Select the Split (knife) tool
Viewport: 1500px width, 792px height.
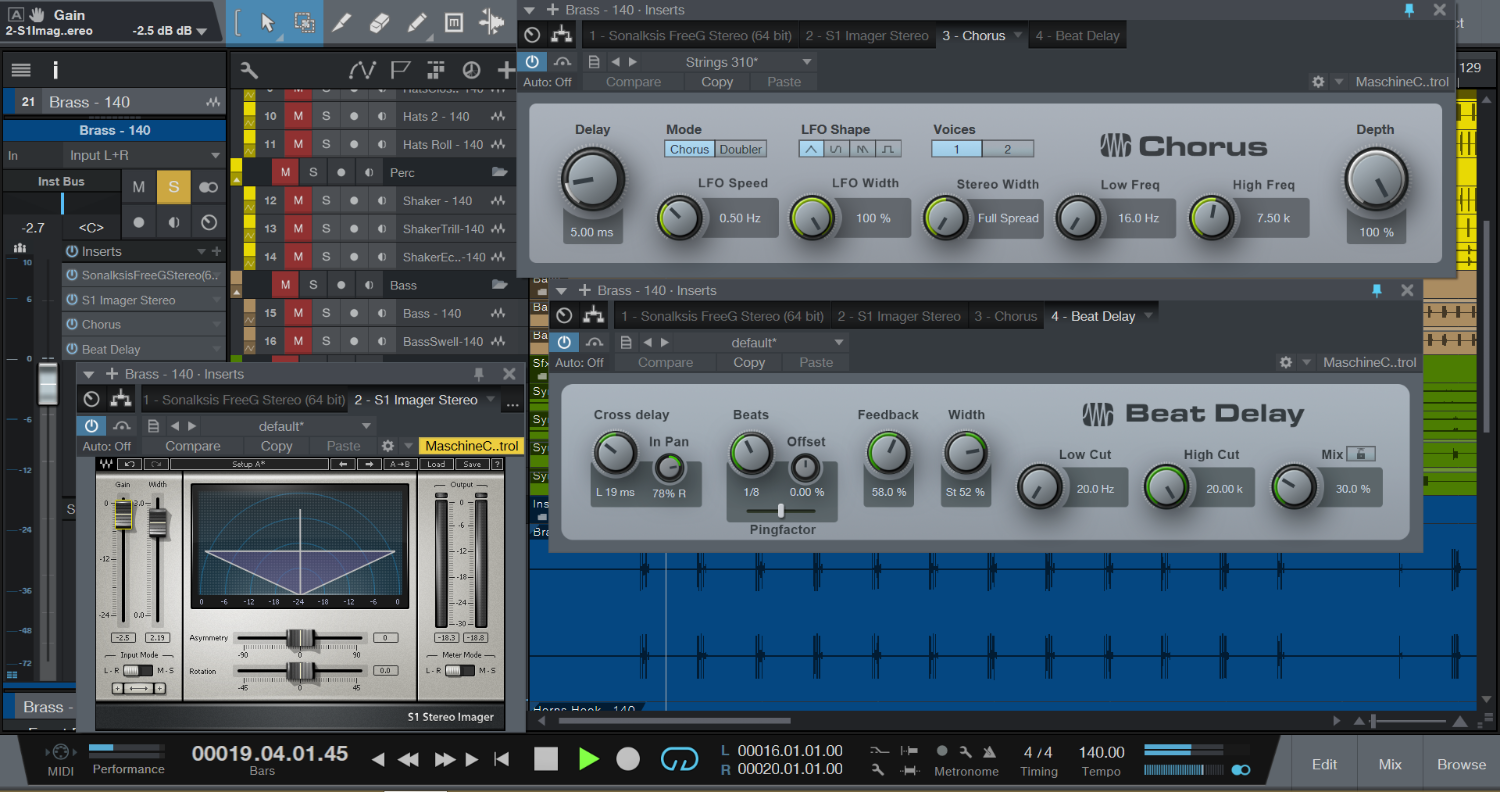tap(341, 23)
